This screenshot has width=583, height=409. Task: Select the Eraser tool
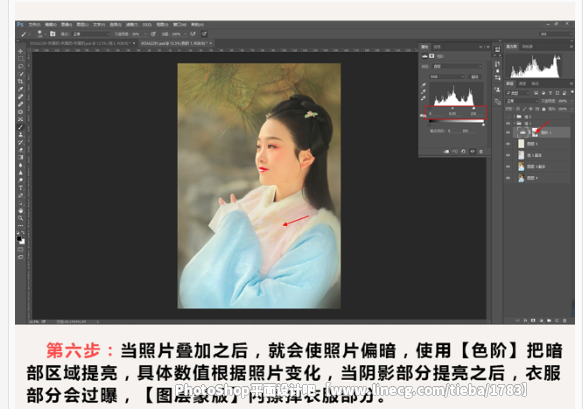[21, 150]
